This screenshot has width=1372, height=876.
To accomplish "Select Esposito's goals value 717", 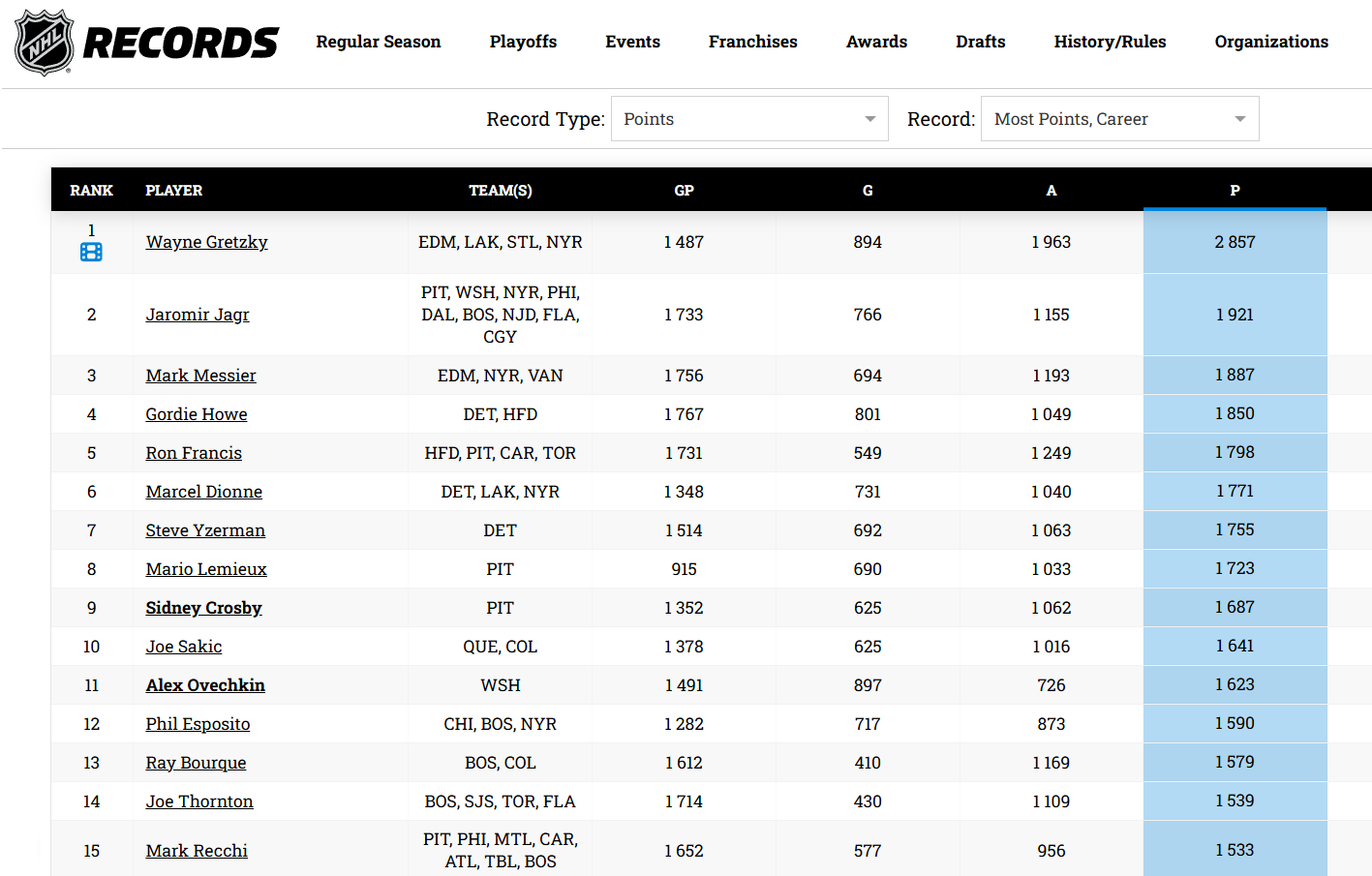I will pyautogui.click(x=868, y=724).
